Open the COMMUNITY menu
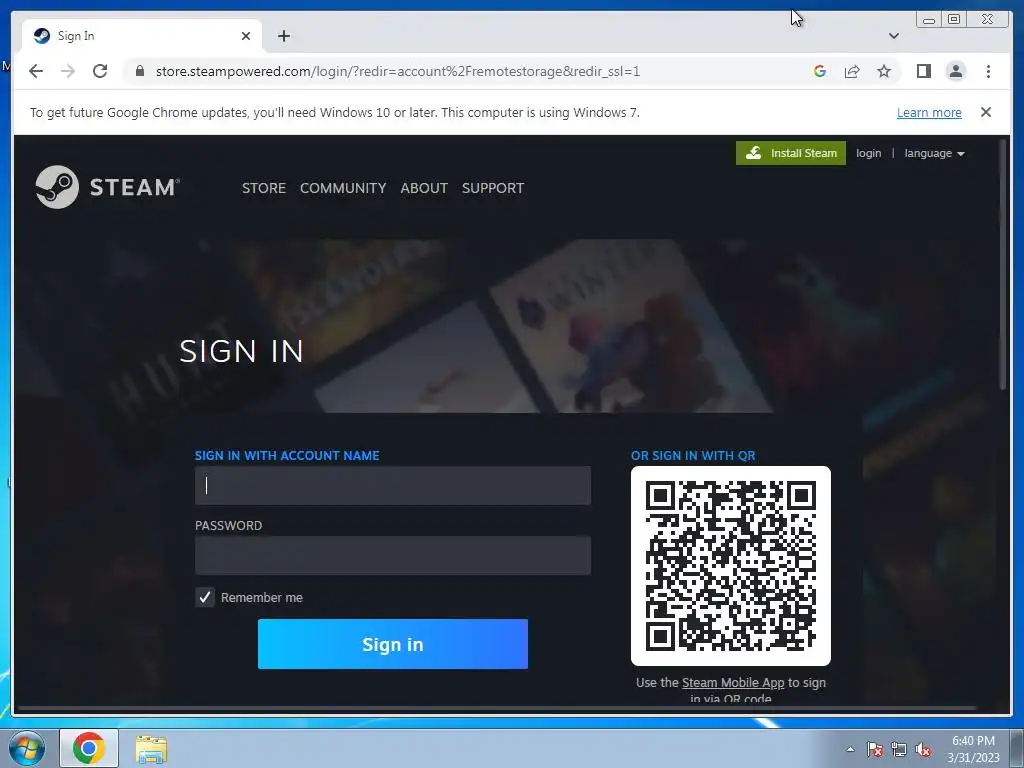Screen dimensions: 1024x768 pyautogui.click(x=343, y=188)
